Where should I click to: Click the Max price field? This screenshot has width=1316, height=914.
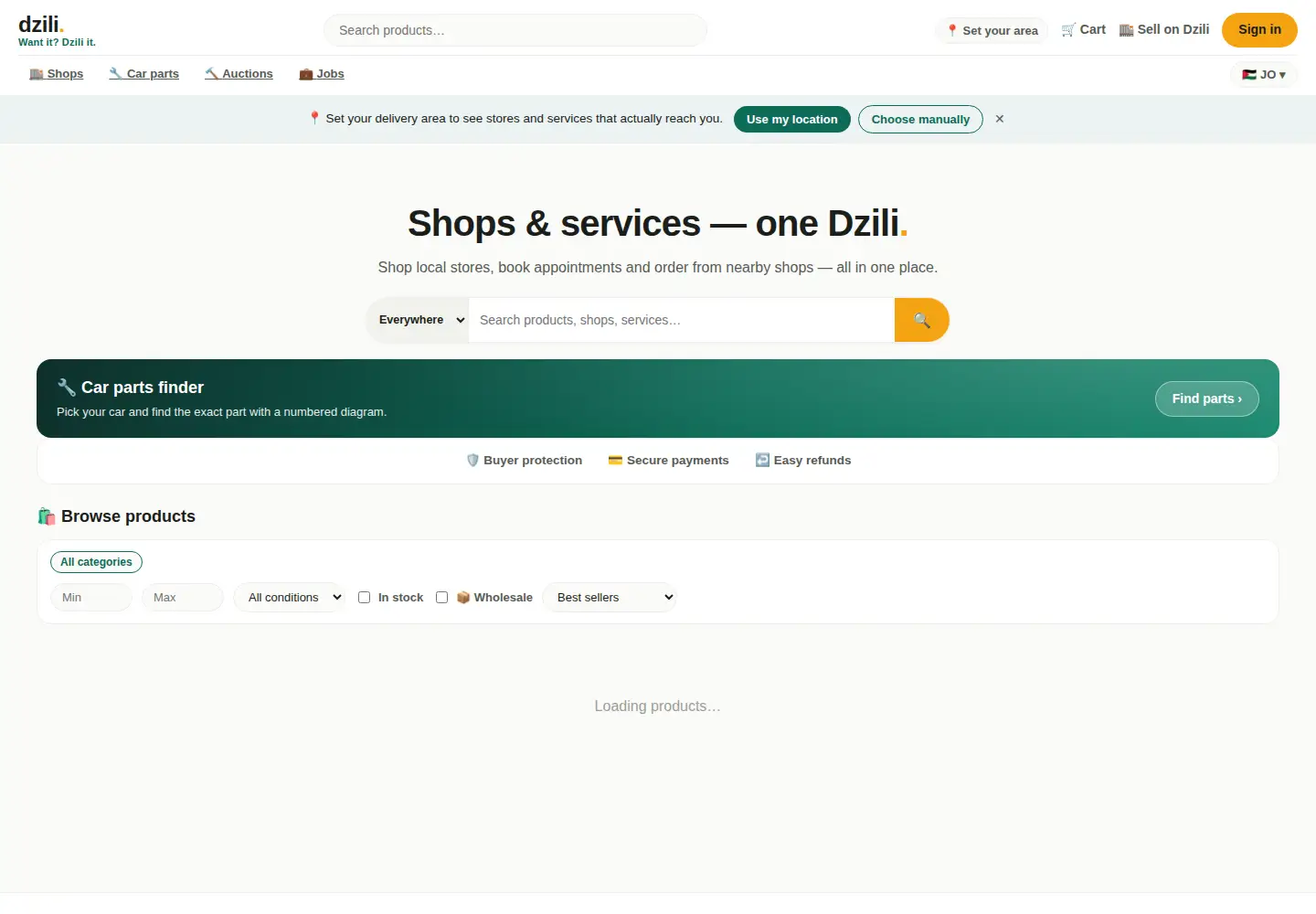pyautogui.click(x=183, y=598)
